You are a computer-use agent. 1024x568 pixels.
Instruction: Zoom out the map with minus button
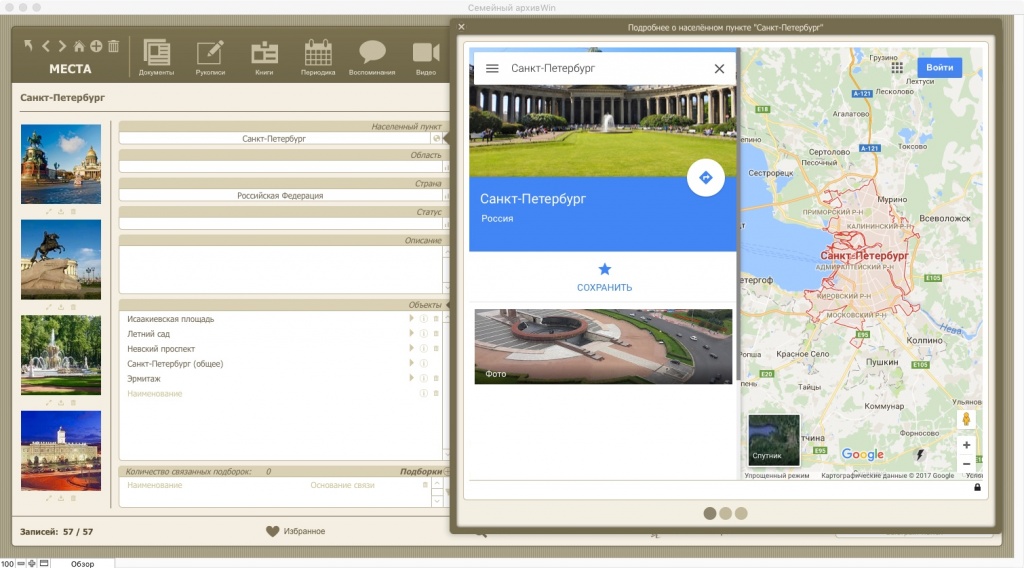point(966,464)
